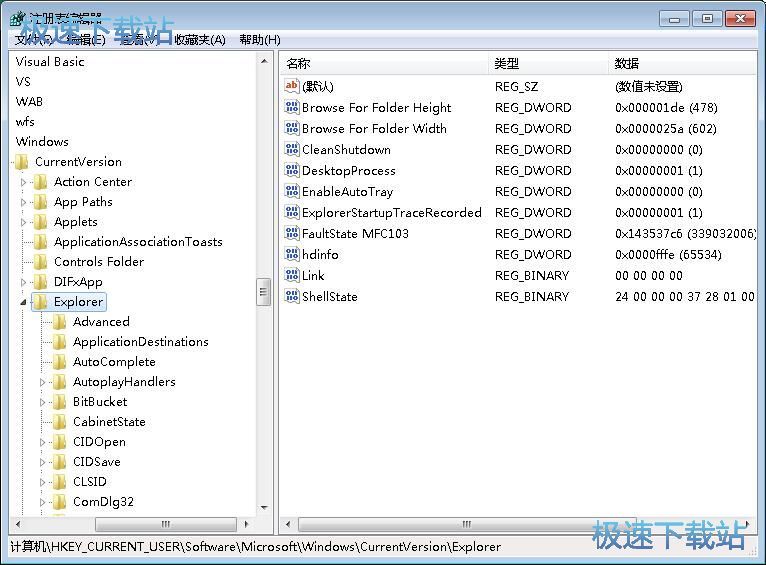This screenshot has width=766, height=565.
Task: Select the CIDOpen key label
Action: click(99, 442)
